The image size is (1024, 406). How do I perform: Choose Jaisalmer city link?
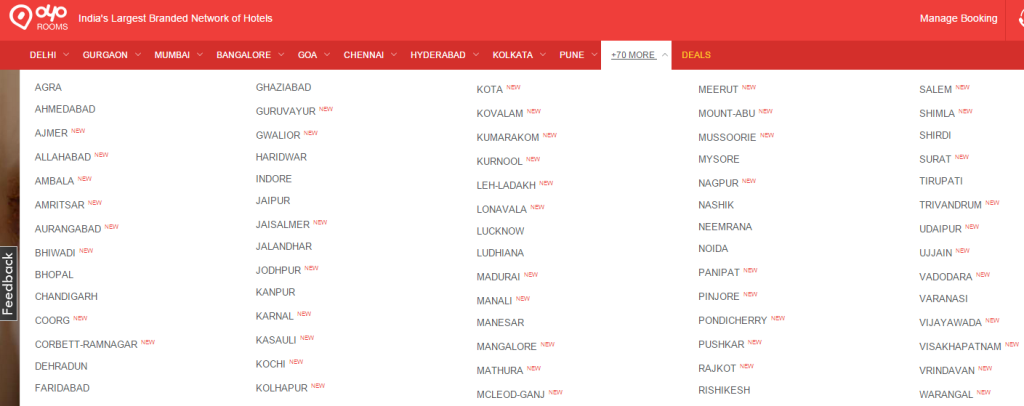[283, 225]
